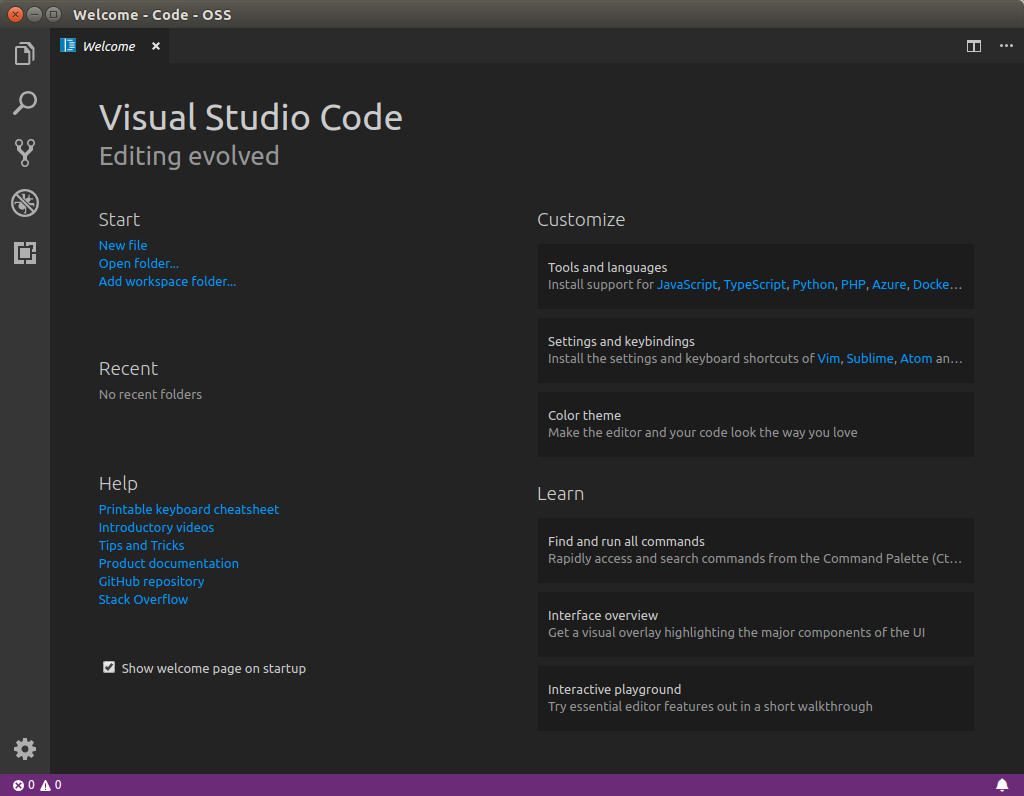Image resolution: width=1024 pixels, height=796 pixels.
Task: Minimize the Code - OSS window
Action: [x=35, y=14]
